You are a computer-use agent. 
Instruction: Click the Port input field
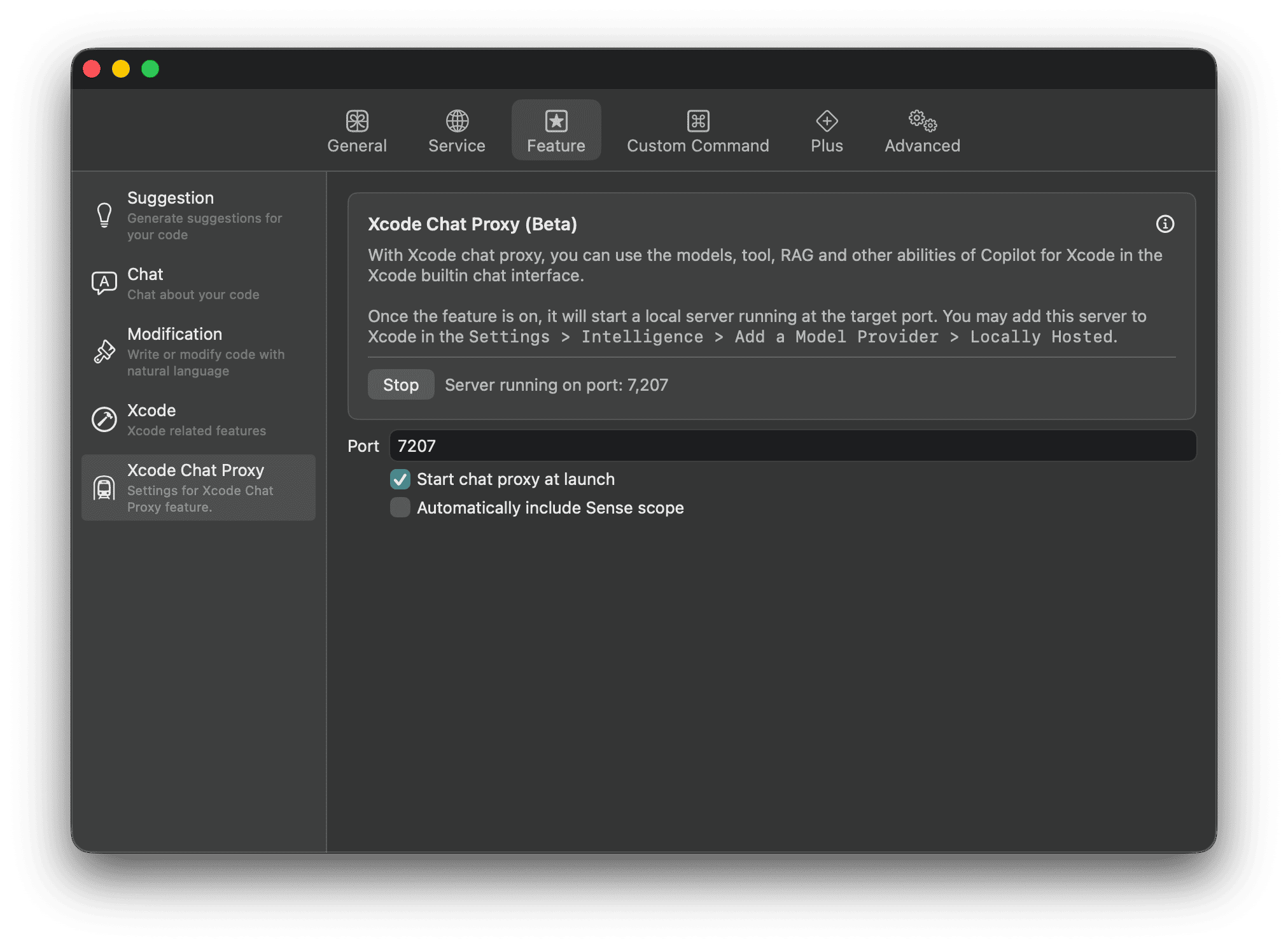pos(792,445)
